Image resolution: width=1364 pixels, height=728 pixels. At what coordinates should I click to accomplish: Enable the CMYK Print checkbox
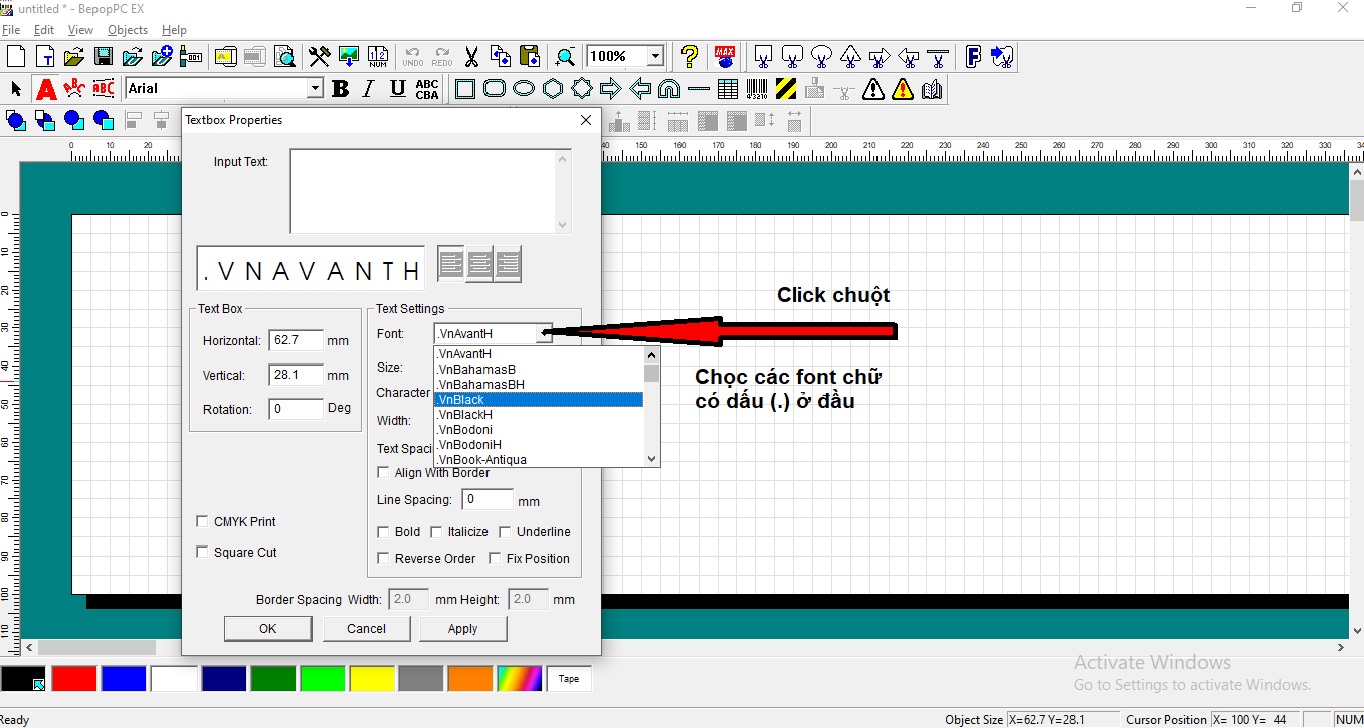pyautogui.click(x=203, y=522)
